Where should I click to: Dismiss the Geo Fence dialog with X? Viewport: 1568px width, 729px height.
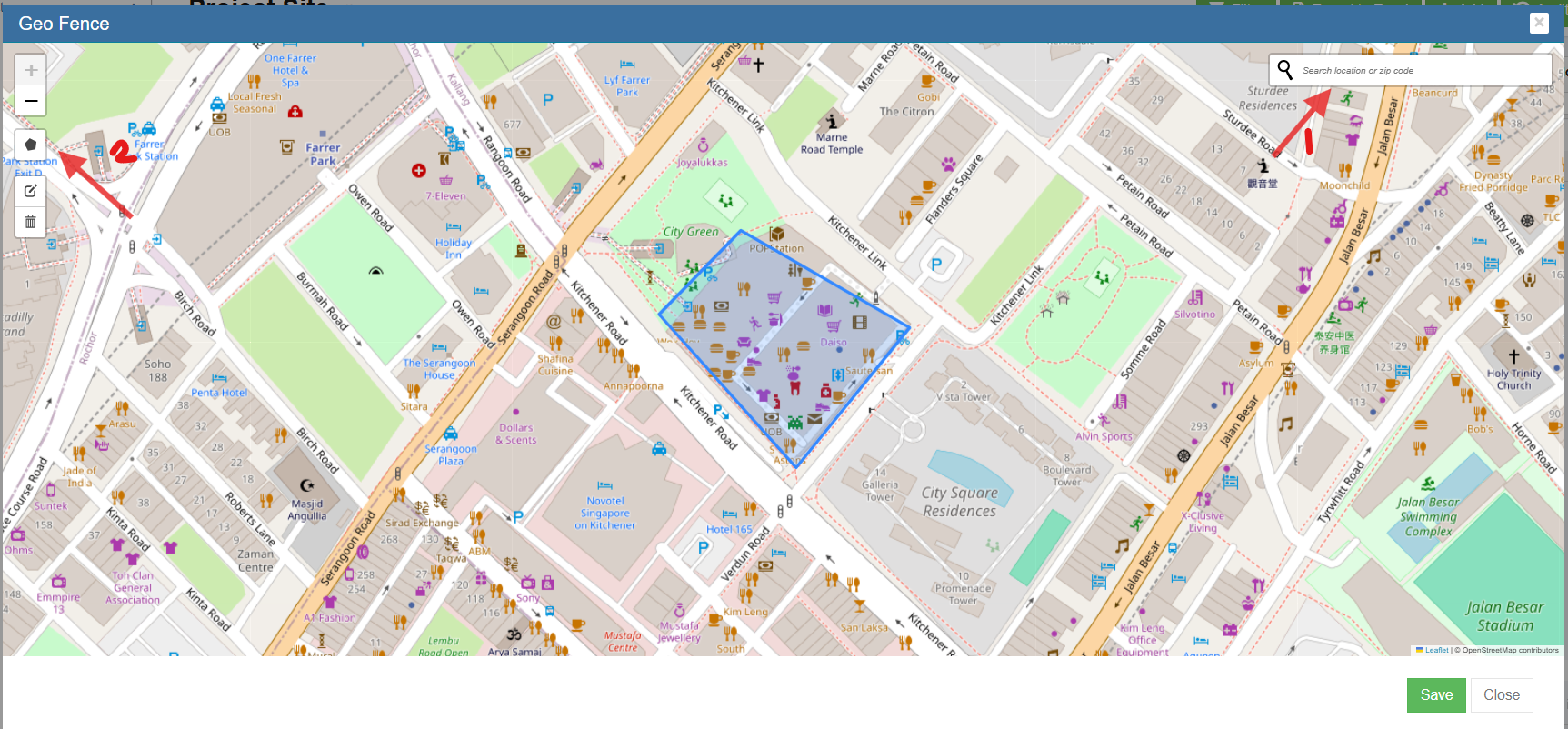pos(1538,23)
